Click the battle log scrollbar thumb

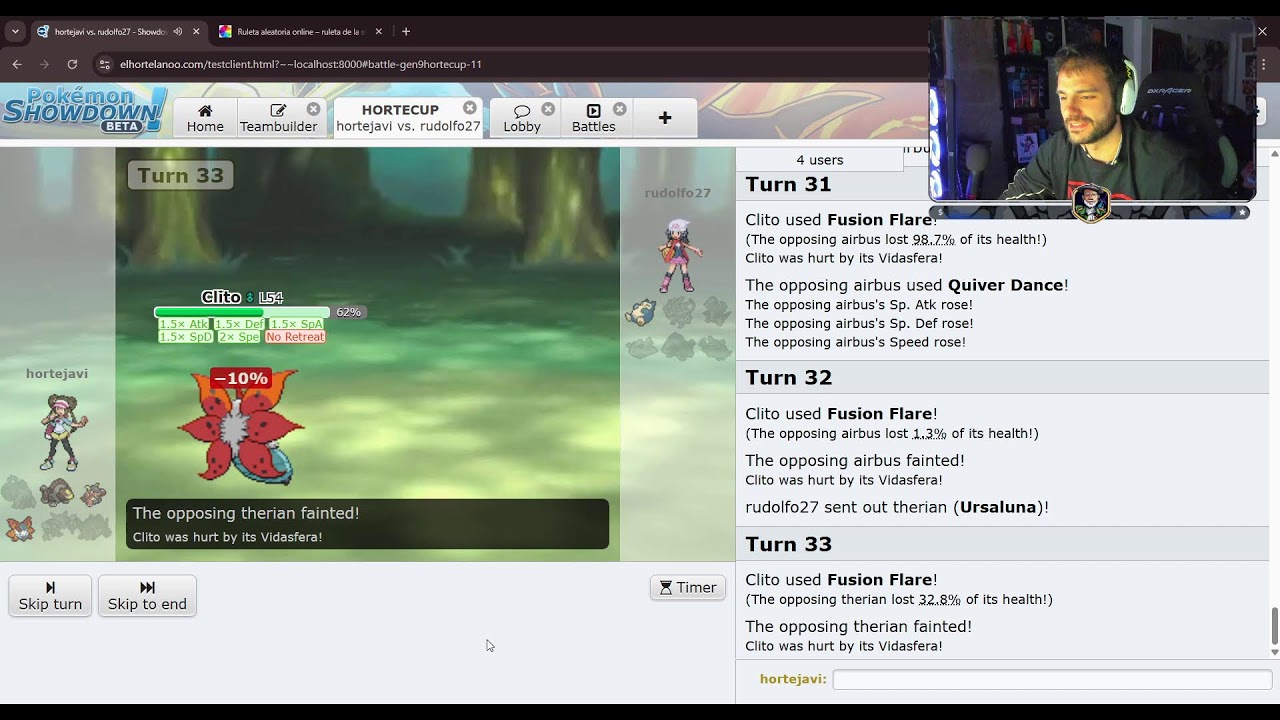click(x=1274, y=626)
